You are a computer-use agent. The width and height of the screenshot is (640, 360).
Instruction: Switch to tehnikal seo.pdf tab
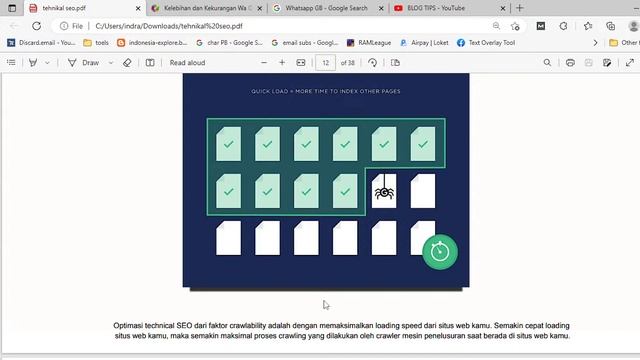tap(84, 8)
